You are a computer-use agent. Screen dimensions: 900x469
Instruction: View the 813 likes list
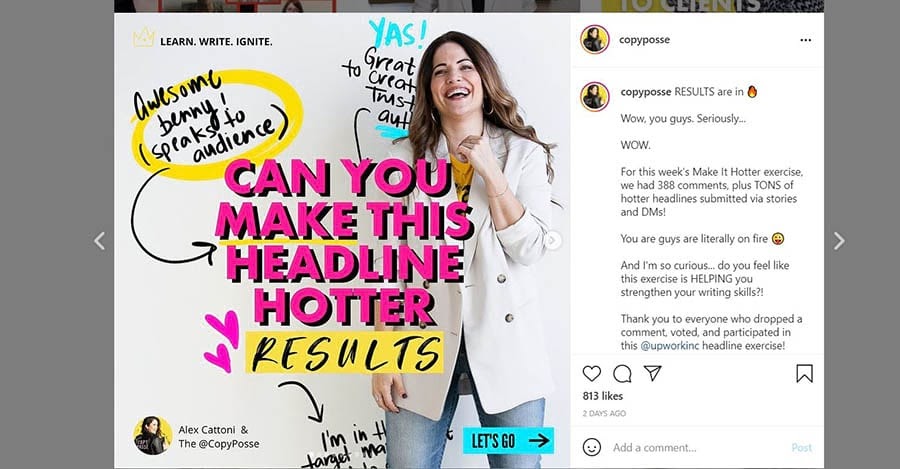pyautogui.click(x=603, y=396)
